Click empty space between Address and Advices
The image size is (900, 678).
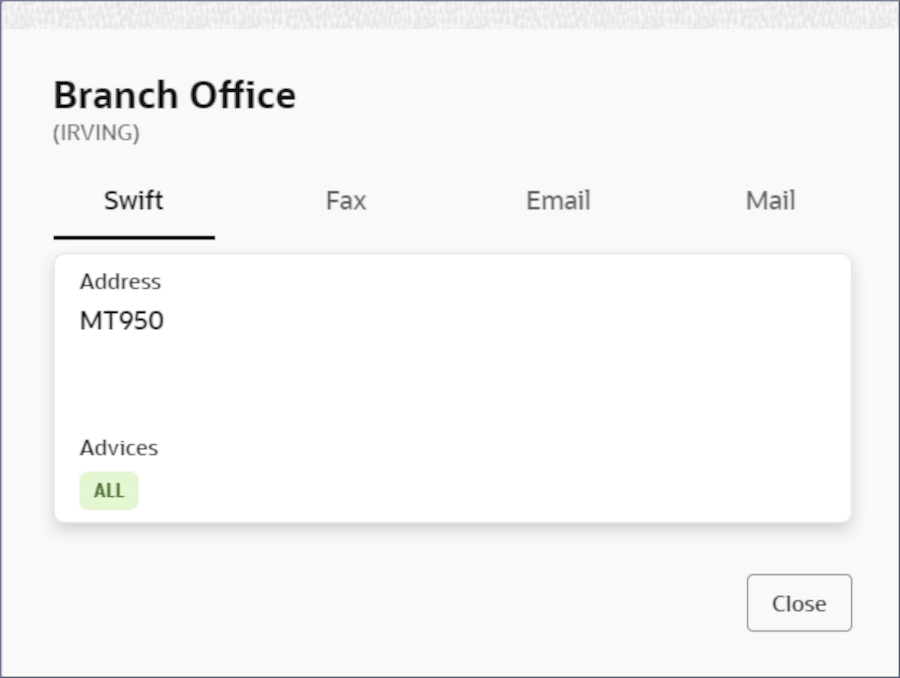(x=300, y=385)
